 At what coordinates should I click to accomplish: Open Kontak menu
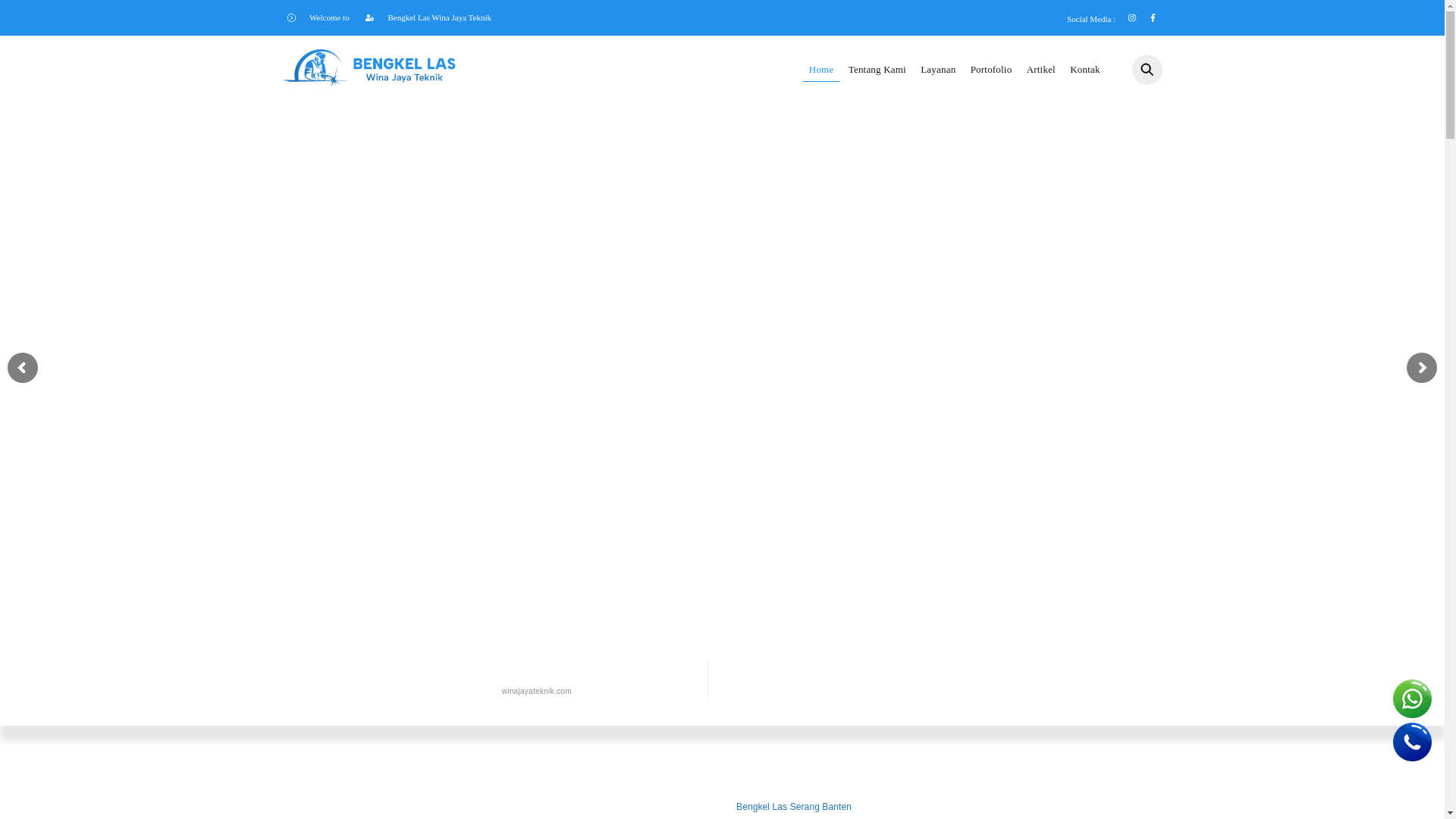tap(1084, 70)
